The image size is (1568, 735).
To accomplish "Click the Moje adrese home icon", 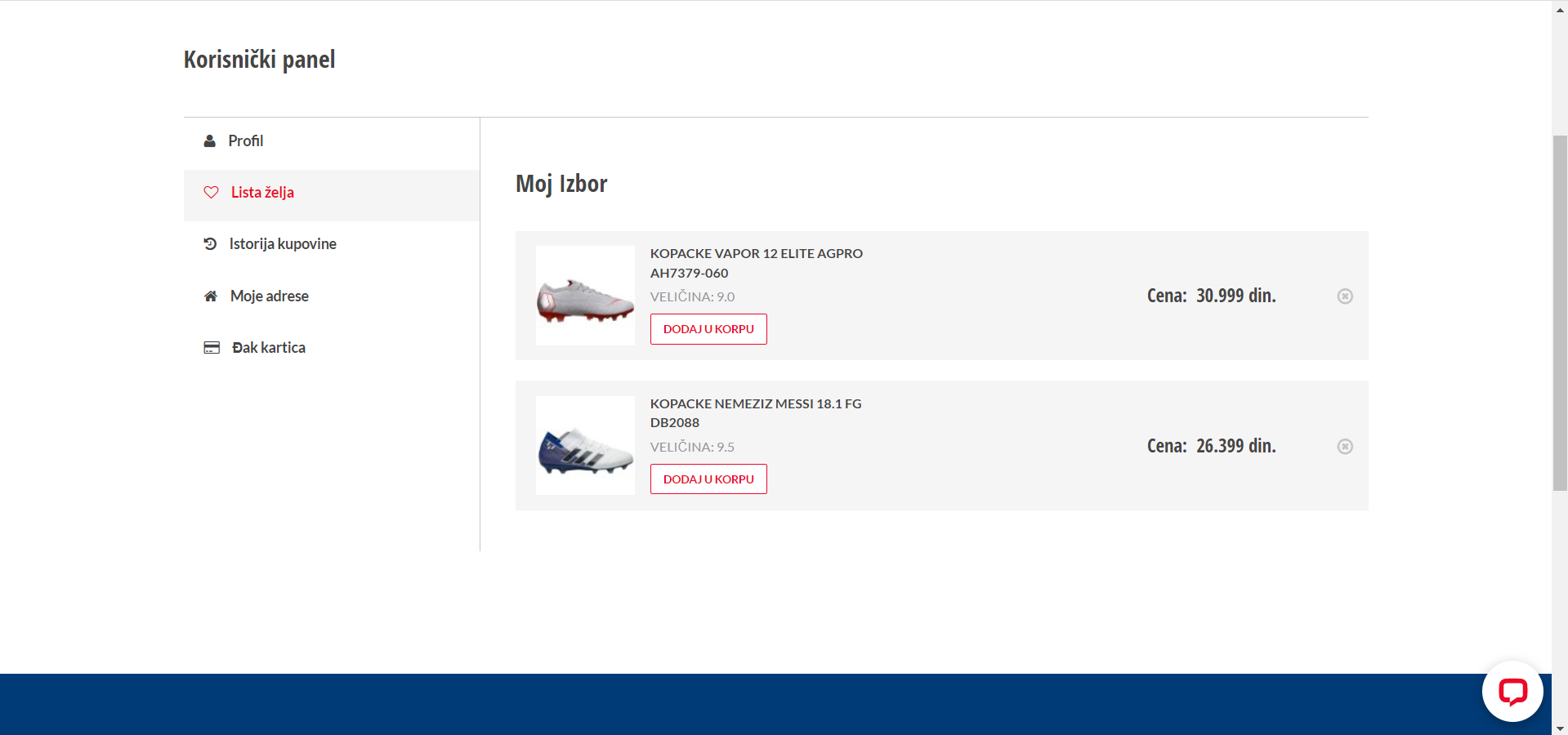I will 211,296.
